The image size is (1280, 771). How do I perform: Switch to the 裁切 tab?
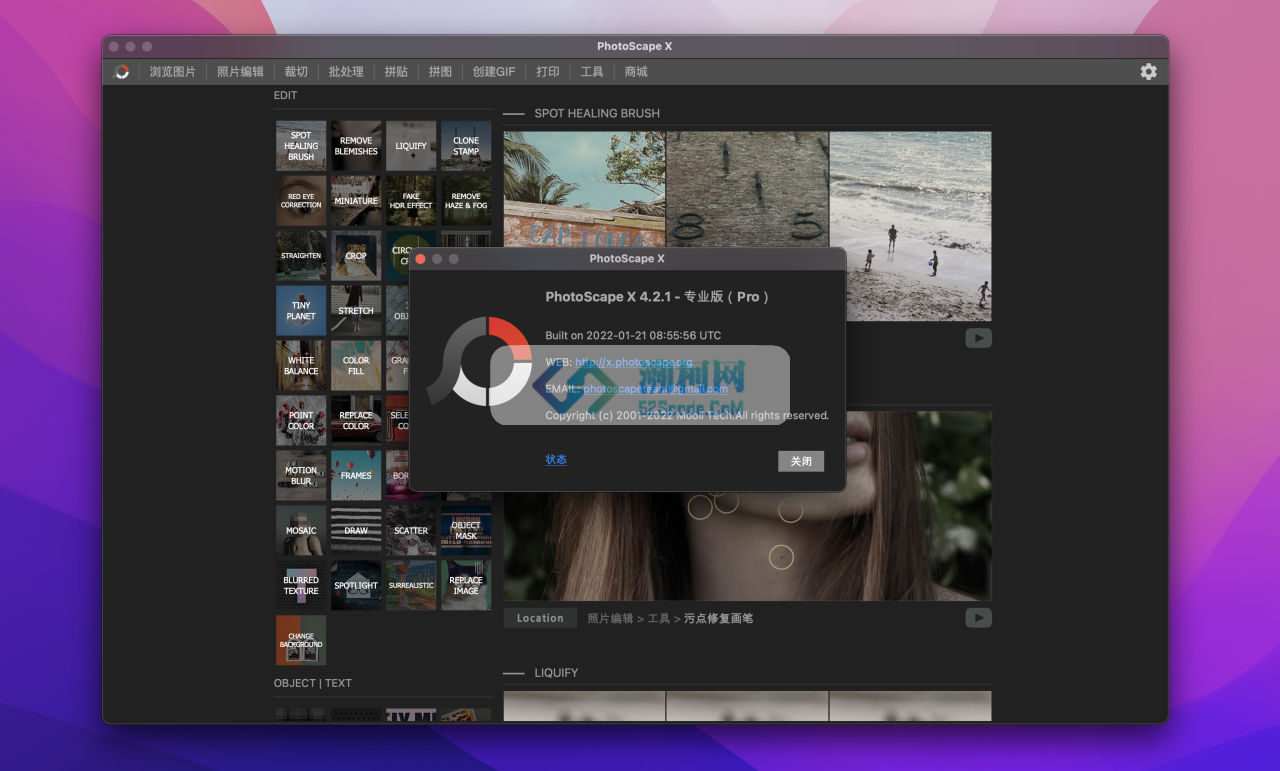pos(296,72)
